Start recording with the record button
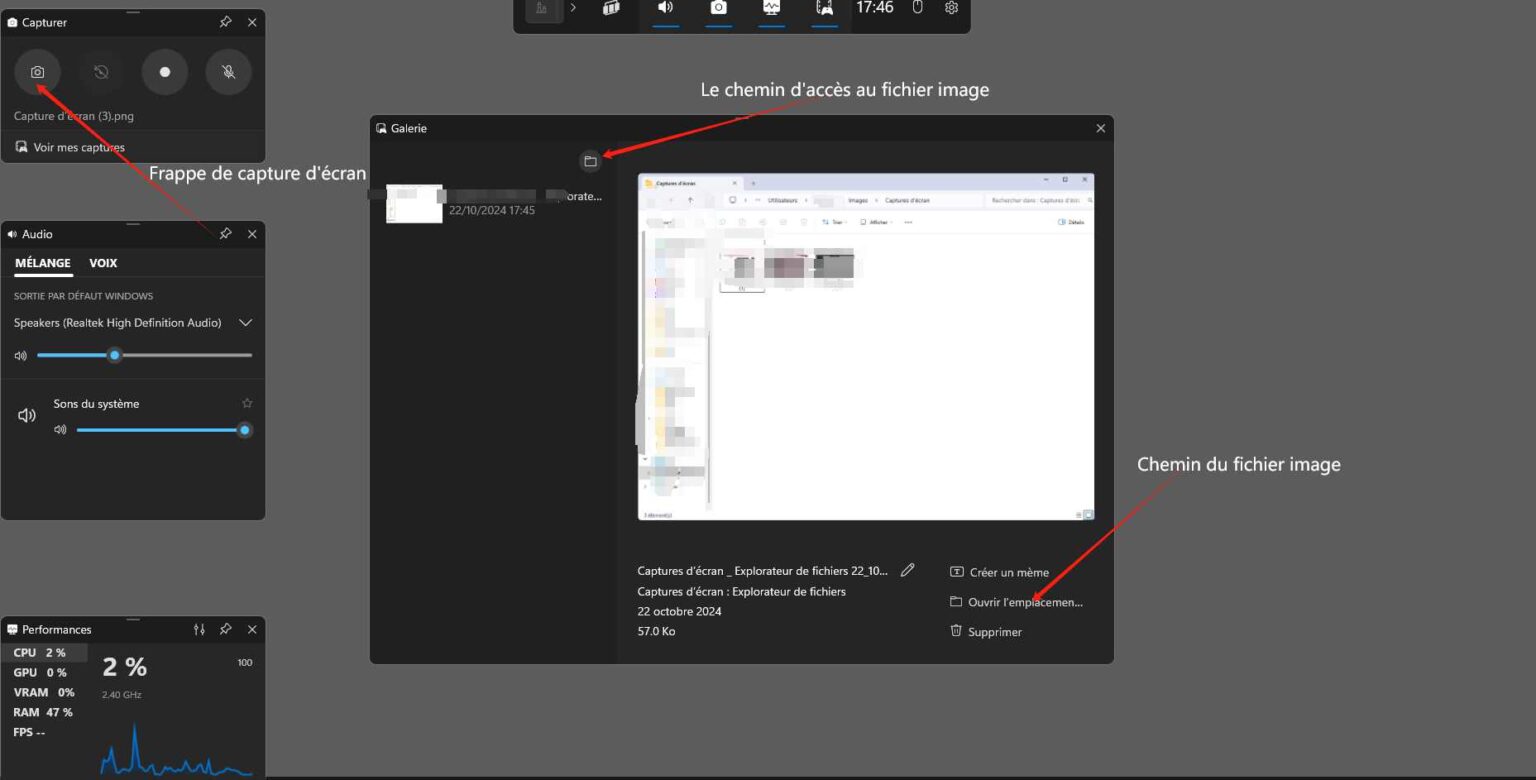 [165, 72]
